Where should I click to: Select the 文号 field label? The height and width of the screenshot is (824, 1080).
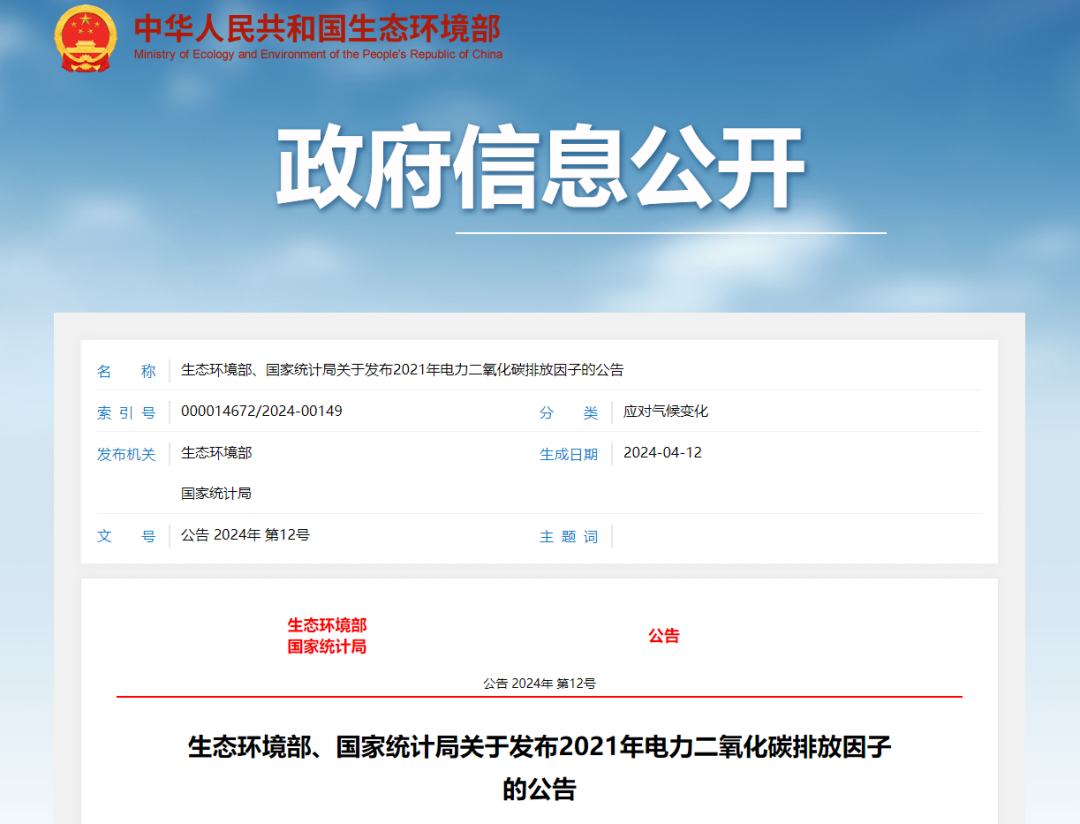pos(126,536)
